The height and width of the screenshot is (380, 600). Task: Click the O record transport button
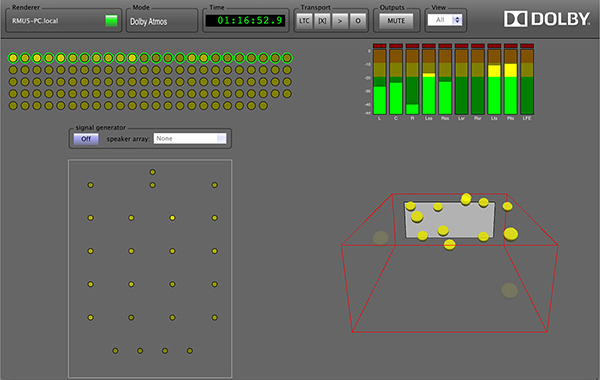coord(358,21)
